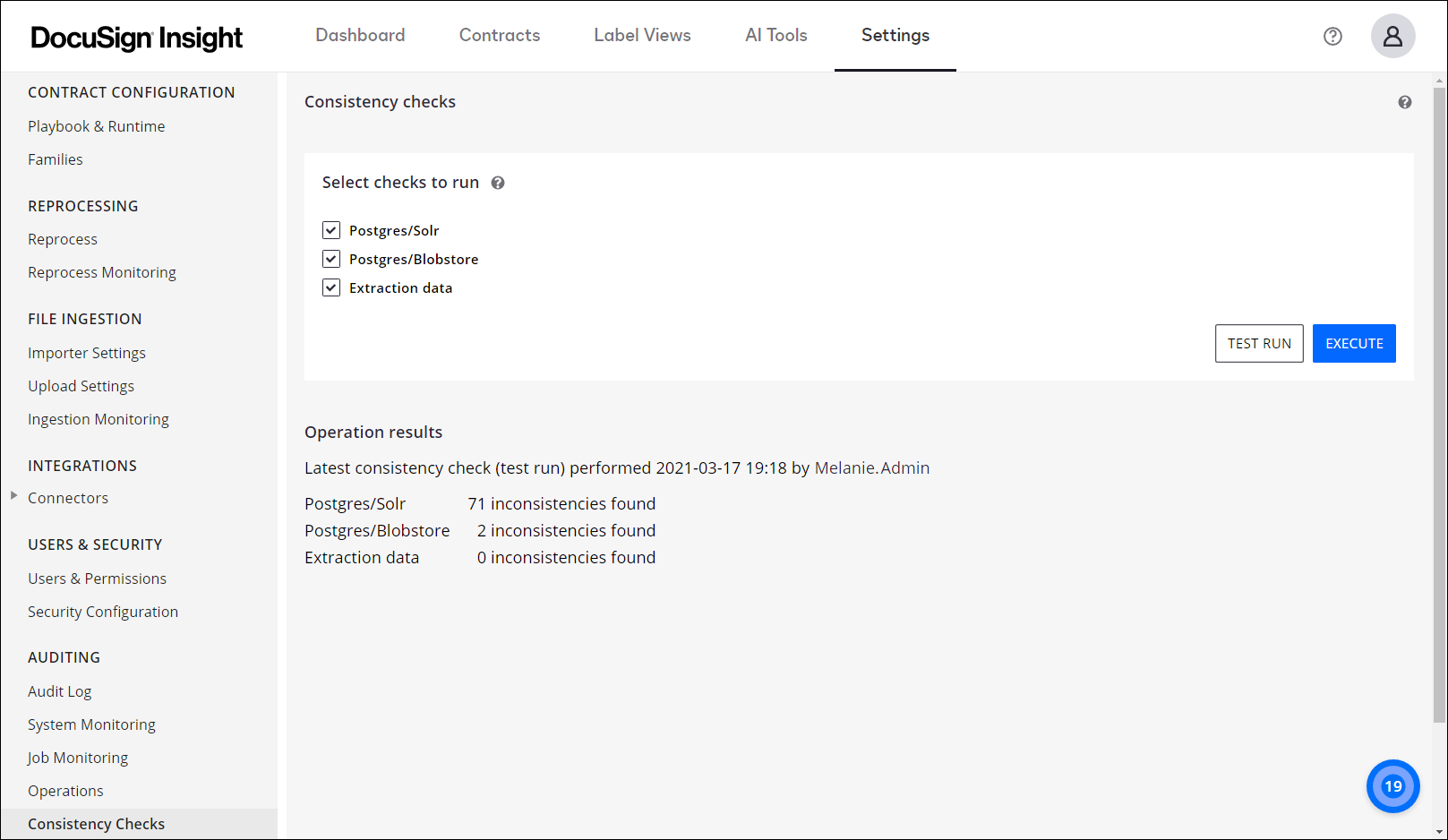Open Reprocess Monitoring in the sidebar
This screenshot has width=1448, height=840.
click(101, 272)
